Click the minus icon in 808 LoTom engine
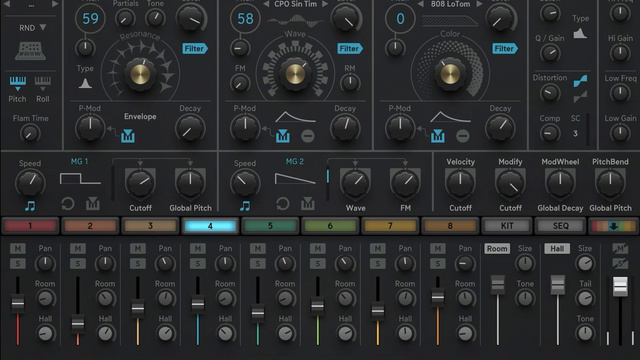 [x=462, y=136]
